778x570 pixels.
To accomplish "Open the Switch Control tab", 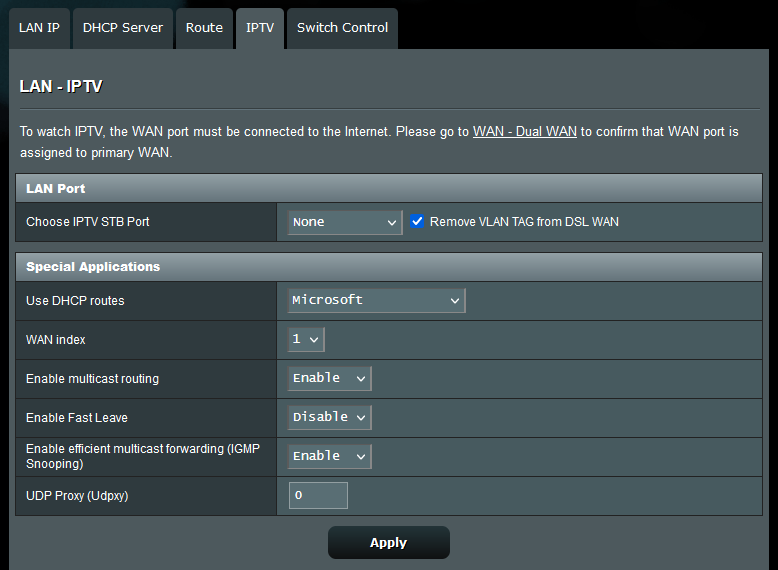I will point(342,28).
